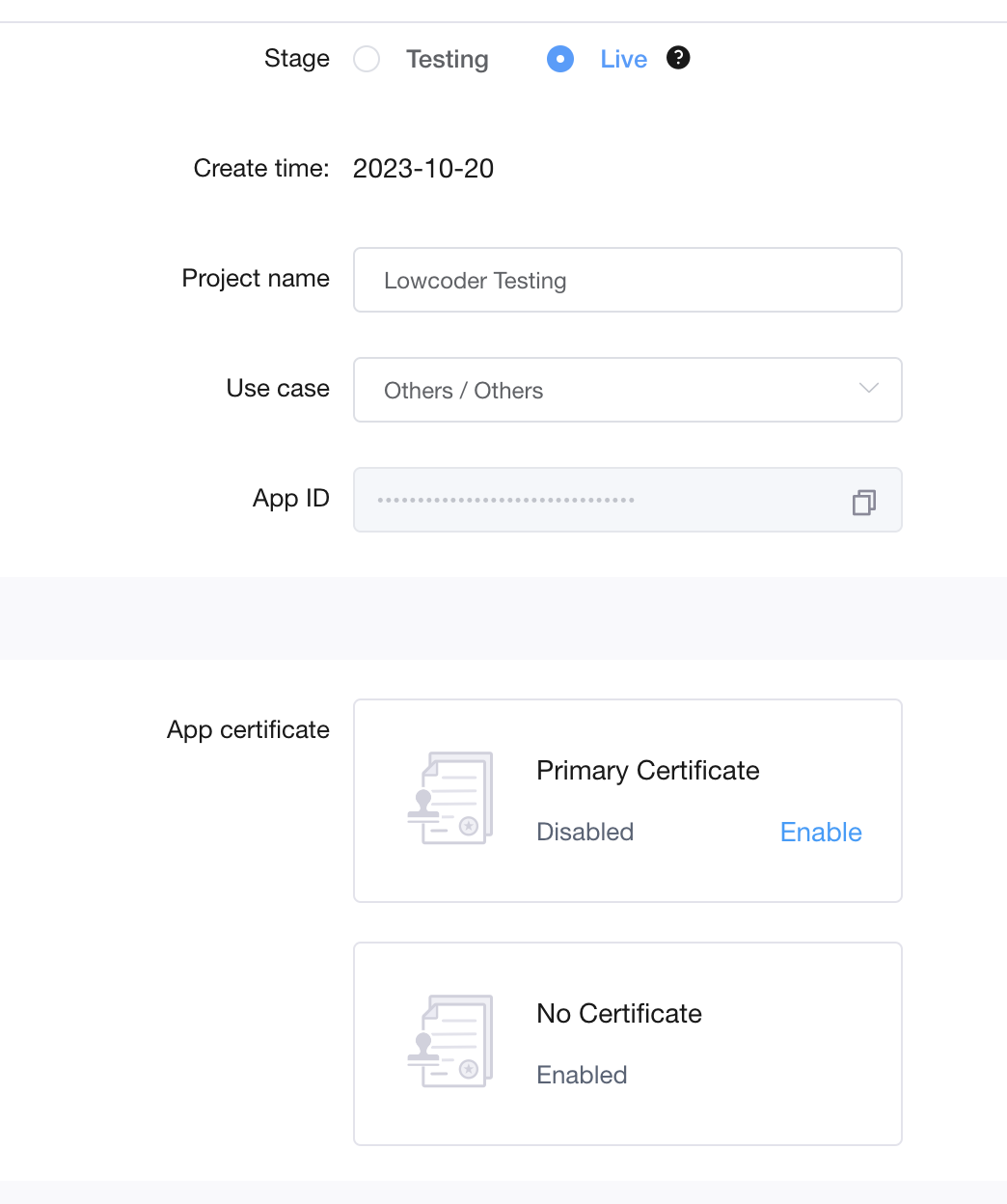Image resolution: width=1007 pixels, height=1204 pixels.
Task: Select the Testing stage radio button
Action: 367,59
